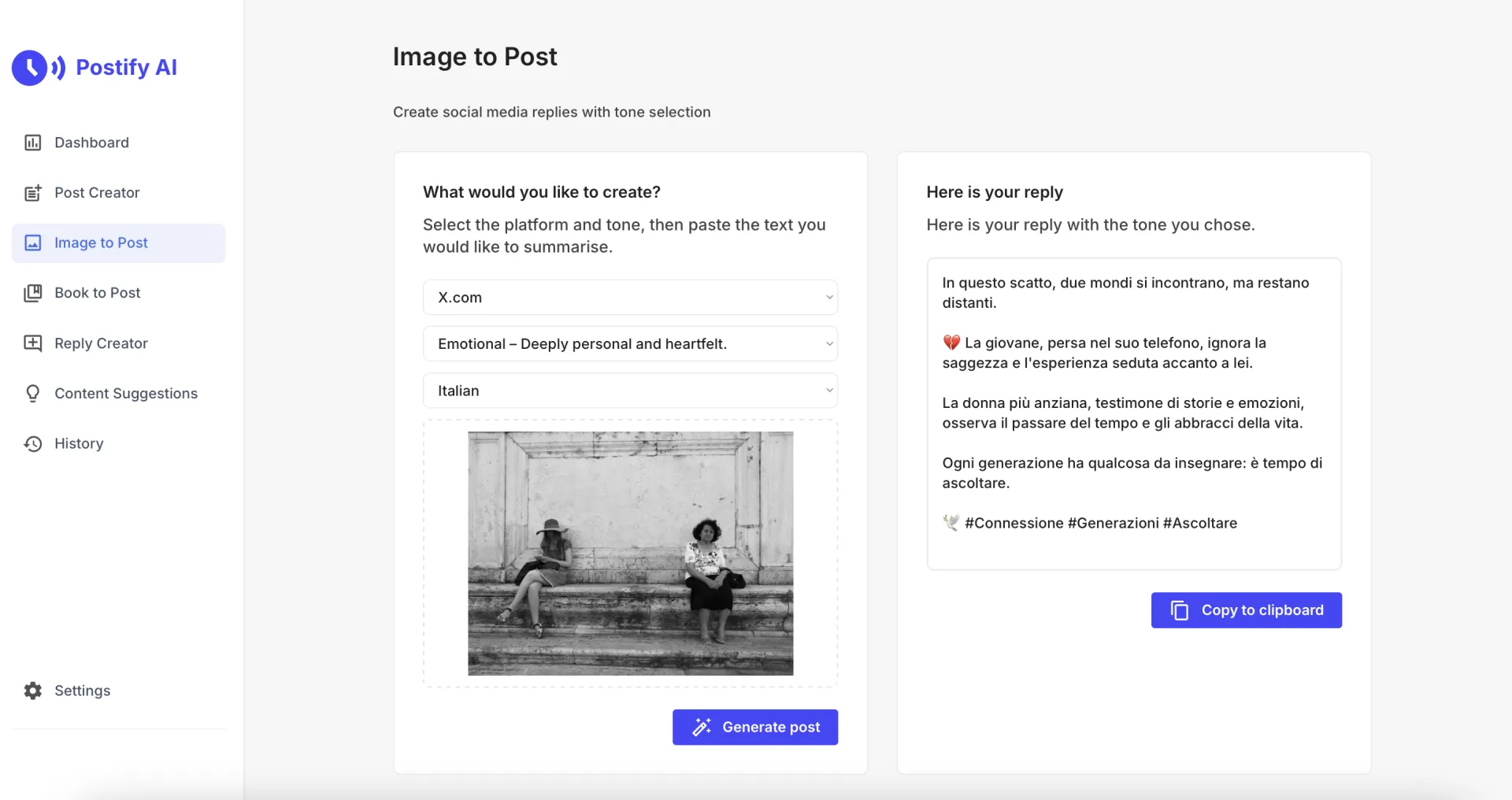This screenshot has width=1512, height=800.
Task: Click the Reply Creator icon
Action: pyautogui.click(x=32, y=343)
